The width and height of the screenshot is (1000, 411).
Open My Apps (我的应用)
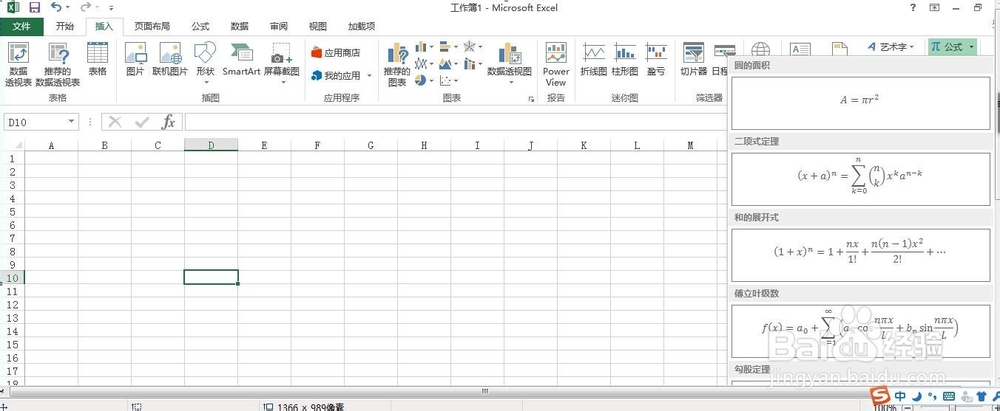pyautogui.click(x=336, y=75)
